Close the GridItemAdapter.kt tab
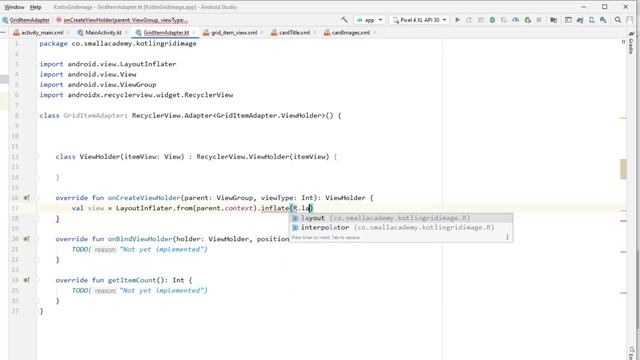 point(194,32)
